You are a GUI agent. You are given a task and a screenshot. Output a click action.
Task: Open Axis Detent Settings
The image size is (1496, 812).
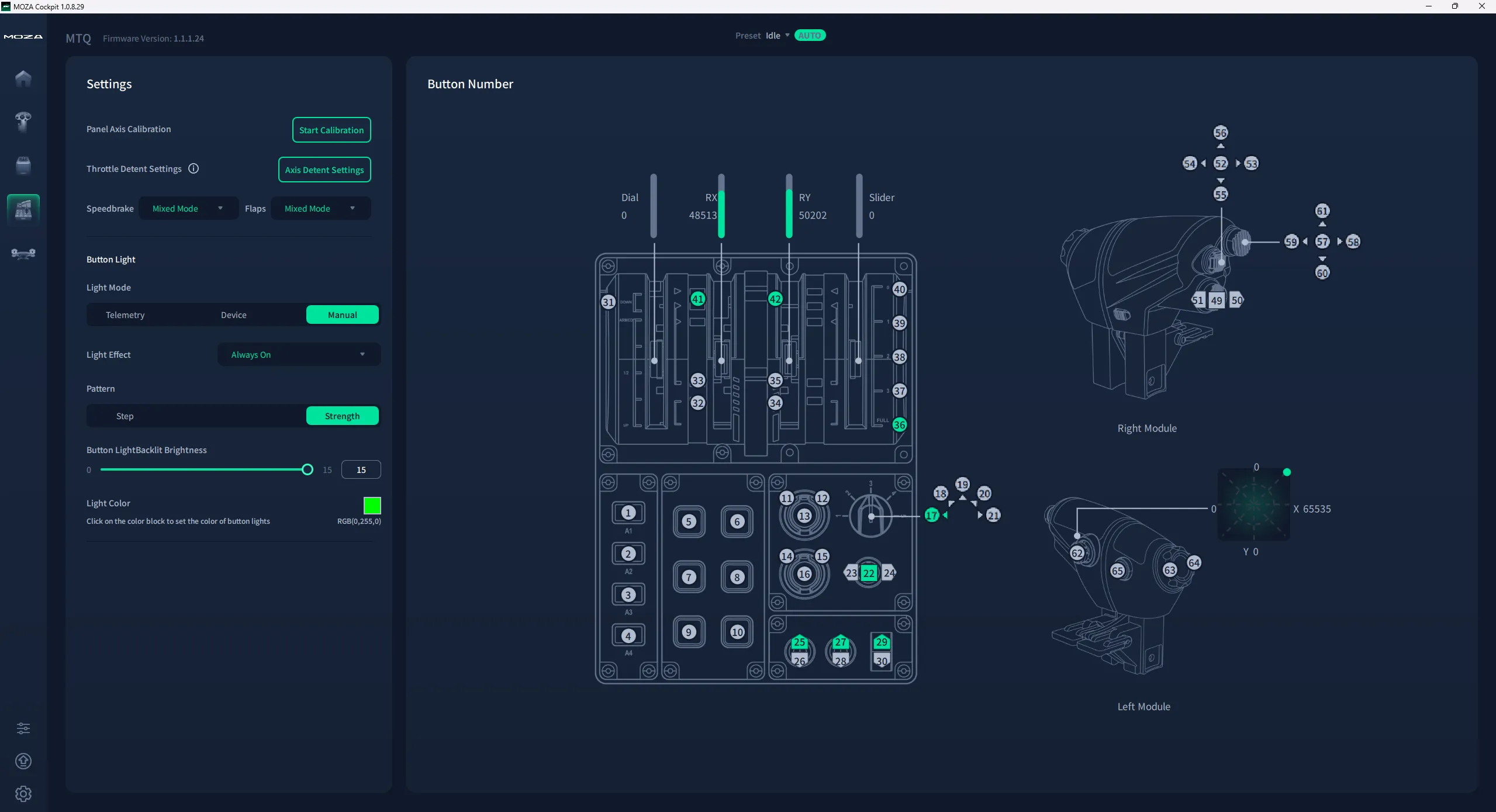click(x=324, y=170)
